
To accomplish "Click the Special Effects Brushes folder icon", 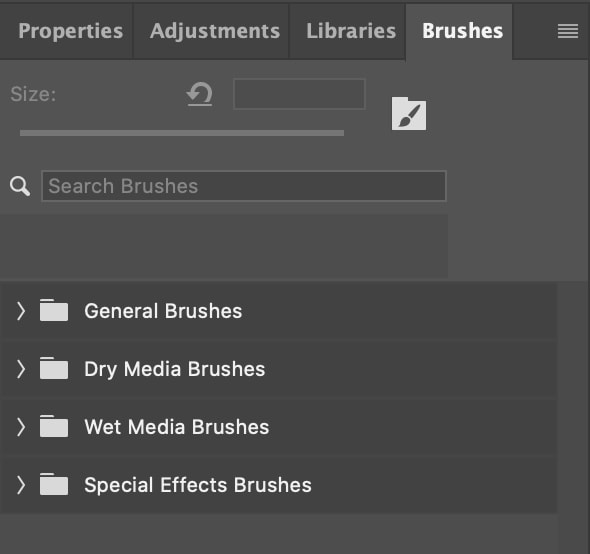I will (54, 484).
